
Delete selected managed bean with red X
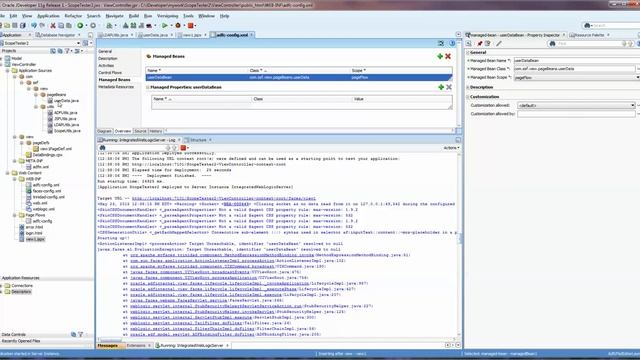tap(448, 56)
